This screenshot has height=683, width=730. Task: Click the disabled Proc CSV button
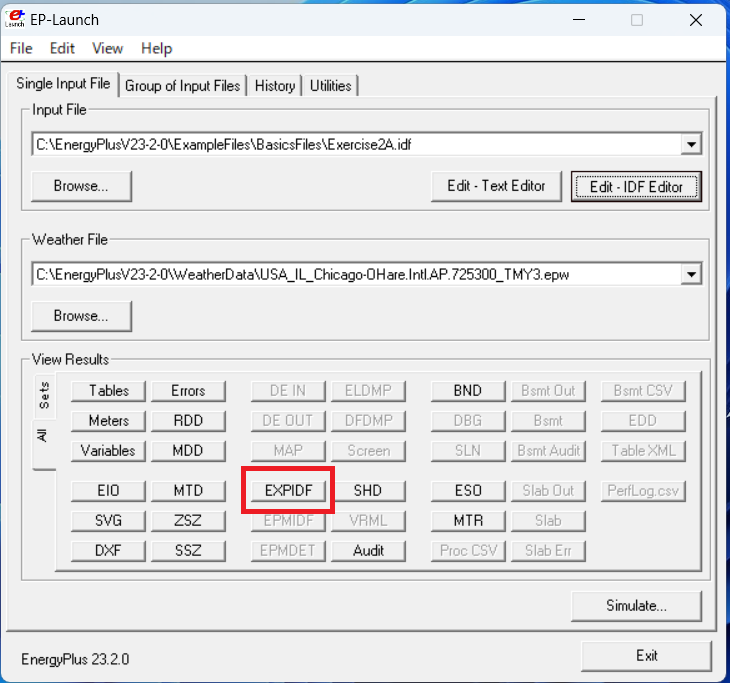(468, 551)
